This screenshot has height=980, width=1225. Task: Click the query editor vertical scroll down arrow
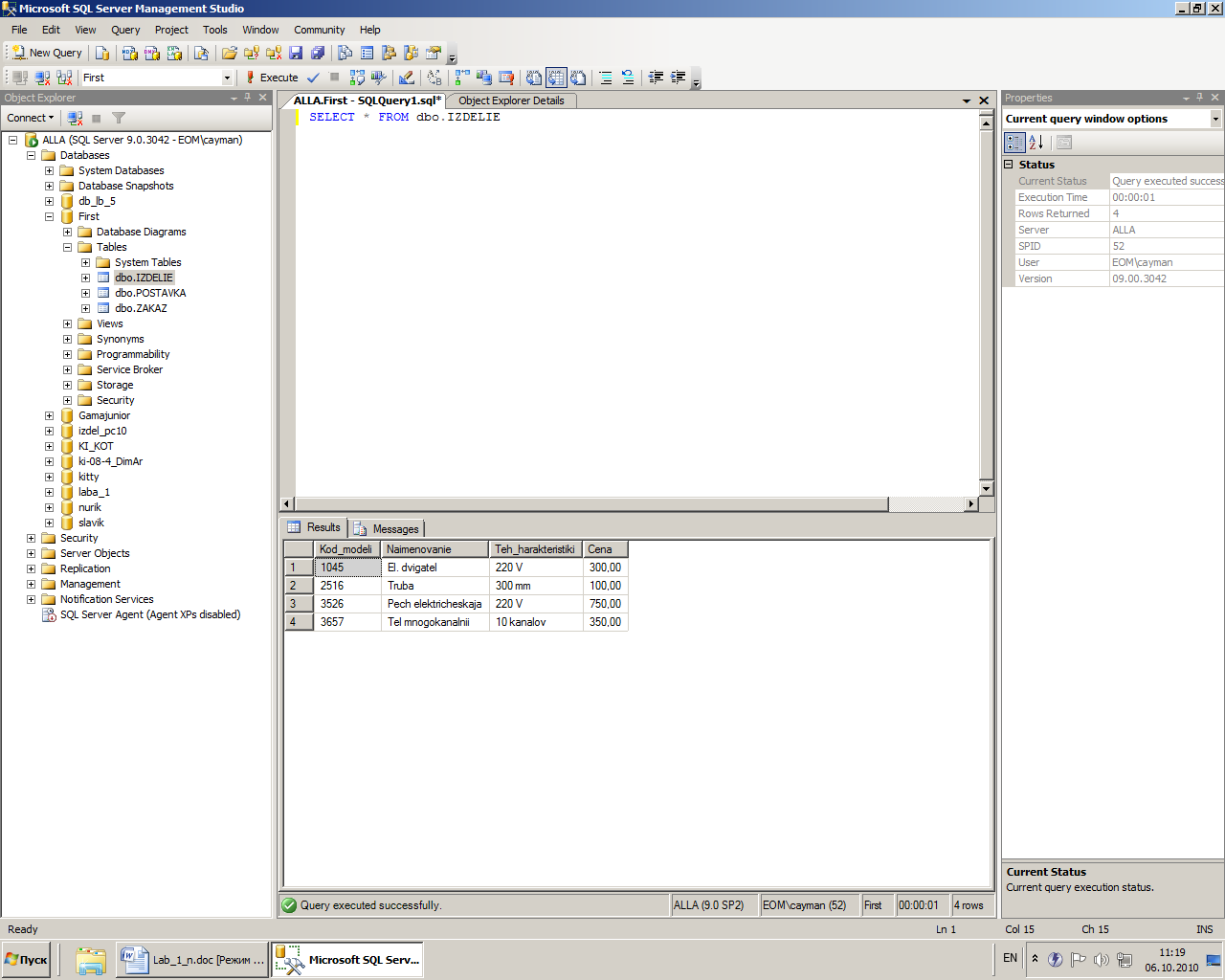coord(987,490)
